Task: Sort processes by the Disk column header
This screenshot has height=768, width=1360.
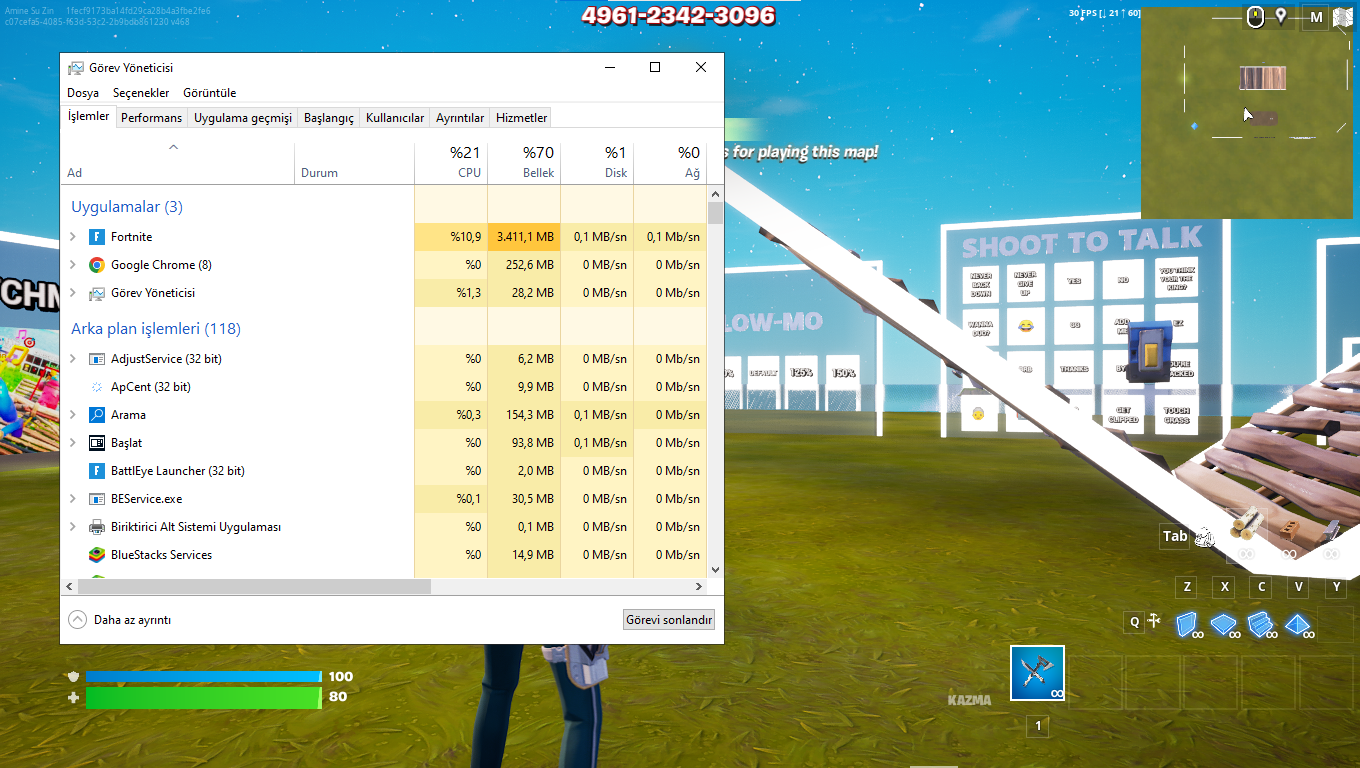Action: click(597, 164)
